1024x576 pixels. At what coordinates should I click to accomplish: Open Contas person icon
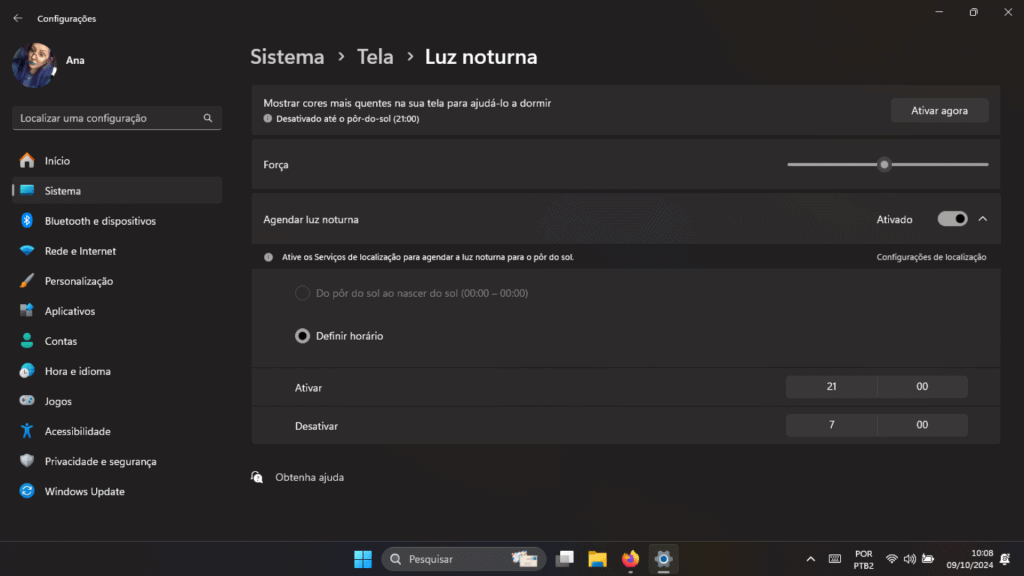pos(27,341)
